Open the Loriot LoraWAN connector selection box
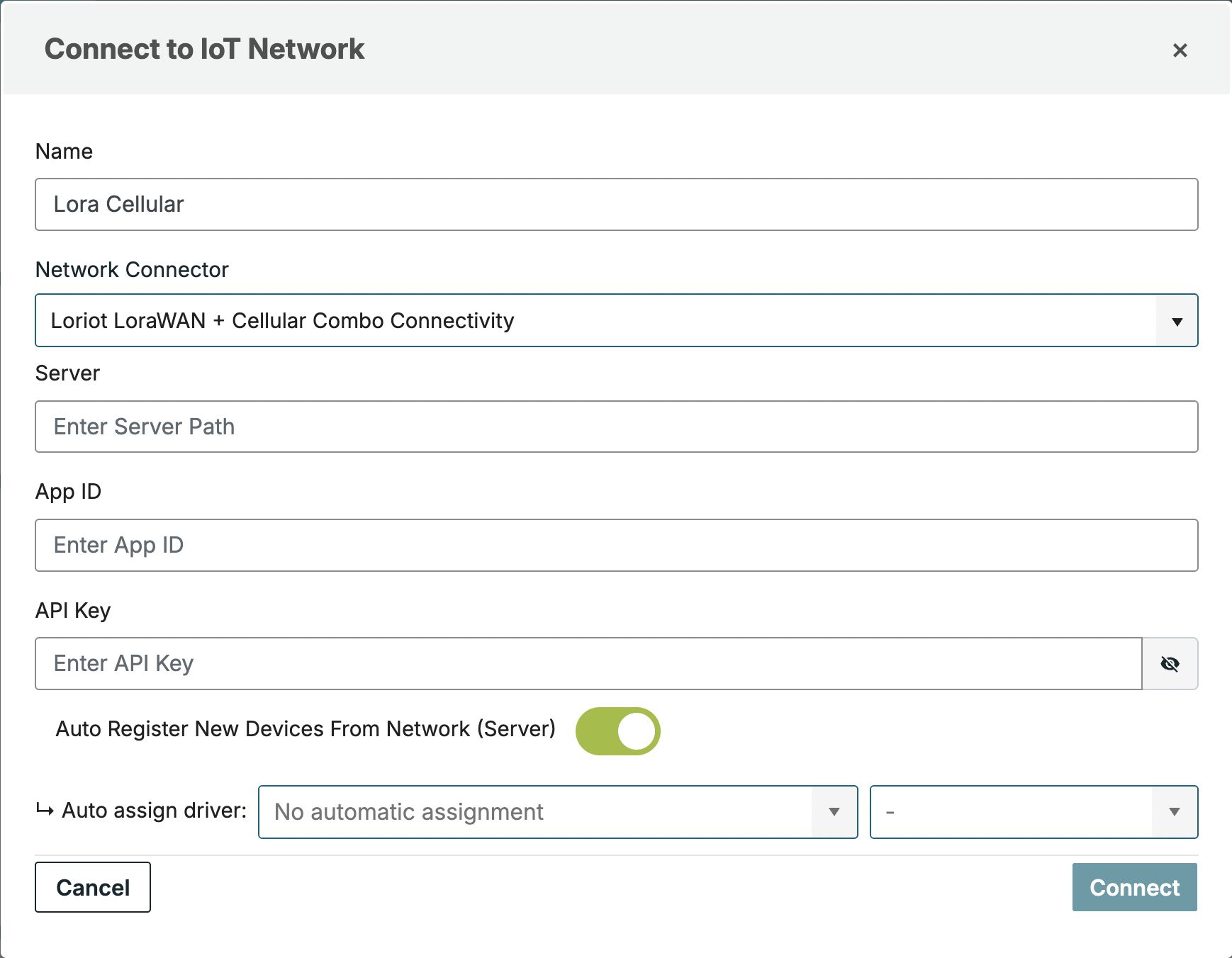 (595, 321)
